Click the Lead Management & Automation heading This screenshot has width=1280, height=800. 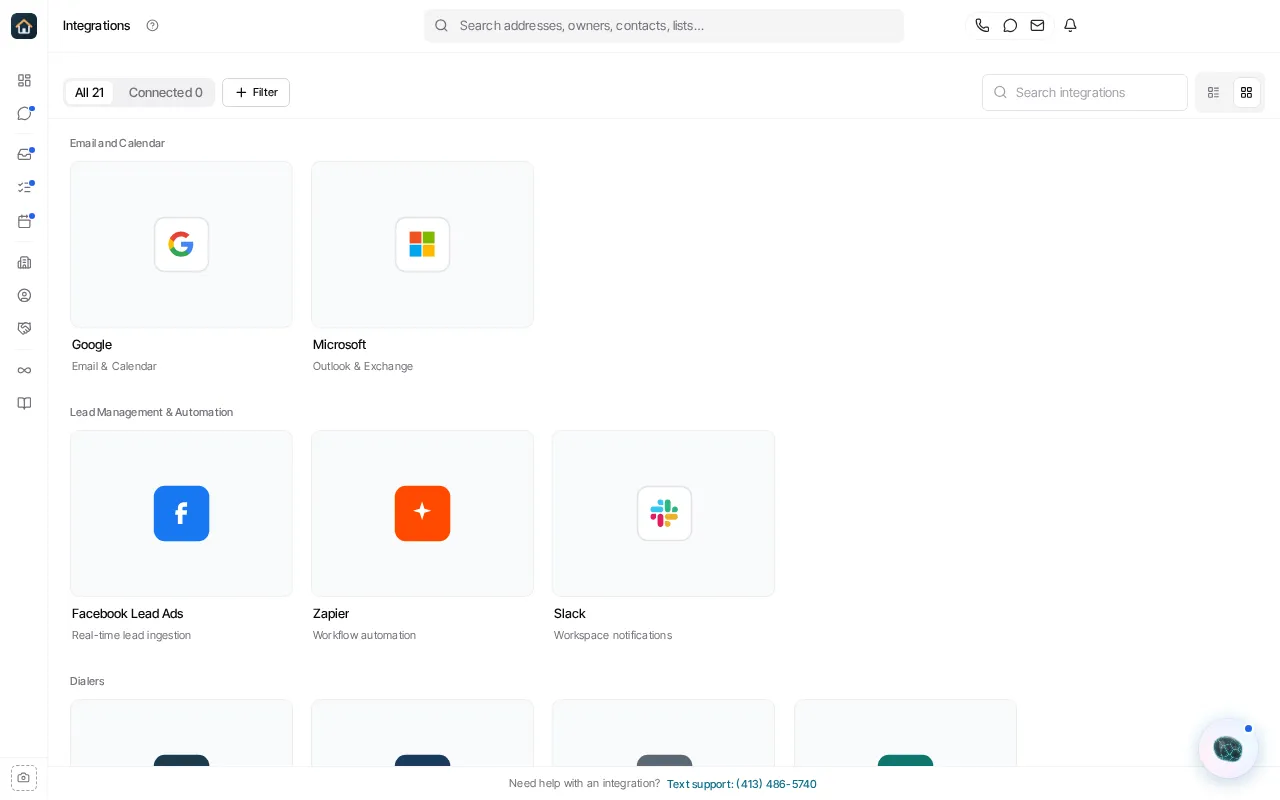(151, 412)
